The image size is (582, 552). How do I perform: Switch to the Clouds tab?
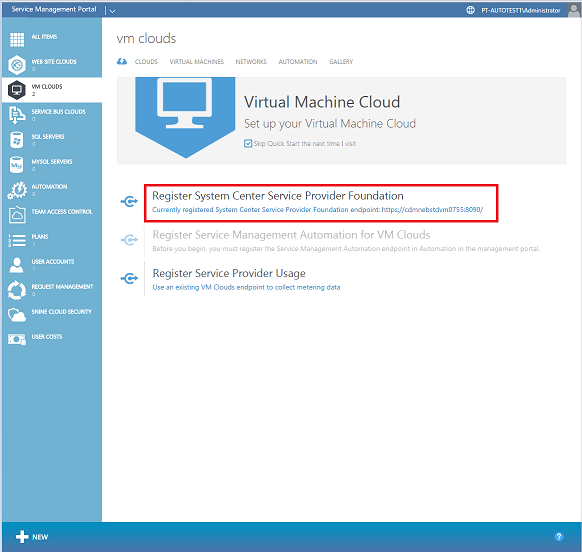(146, 62)
